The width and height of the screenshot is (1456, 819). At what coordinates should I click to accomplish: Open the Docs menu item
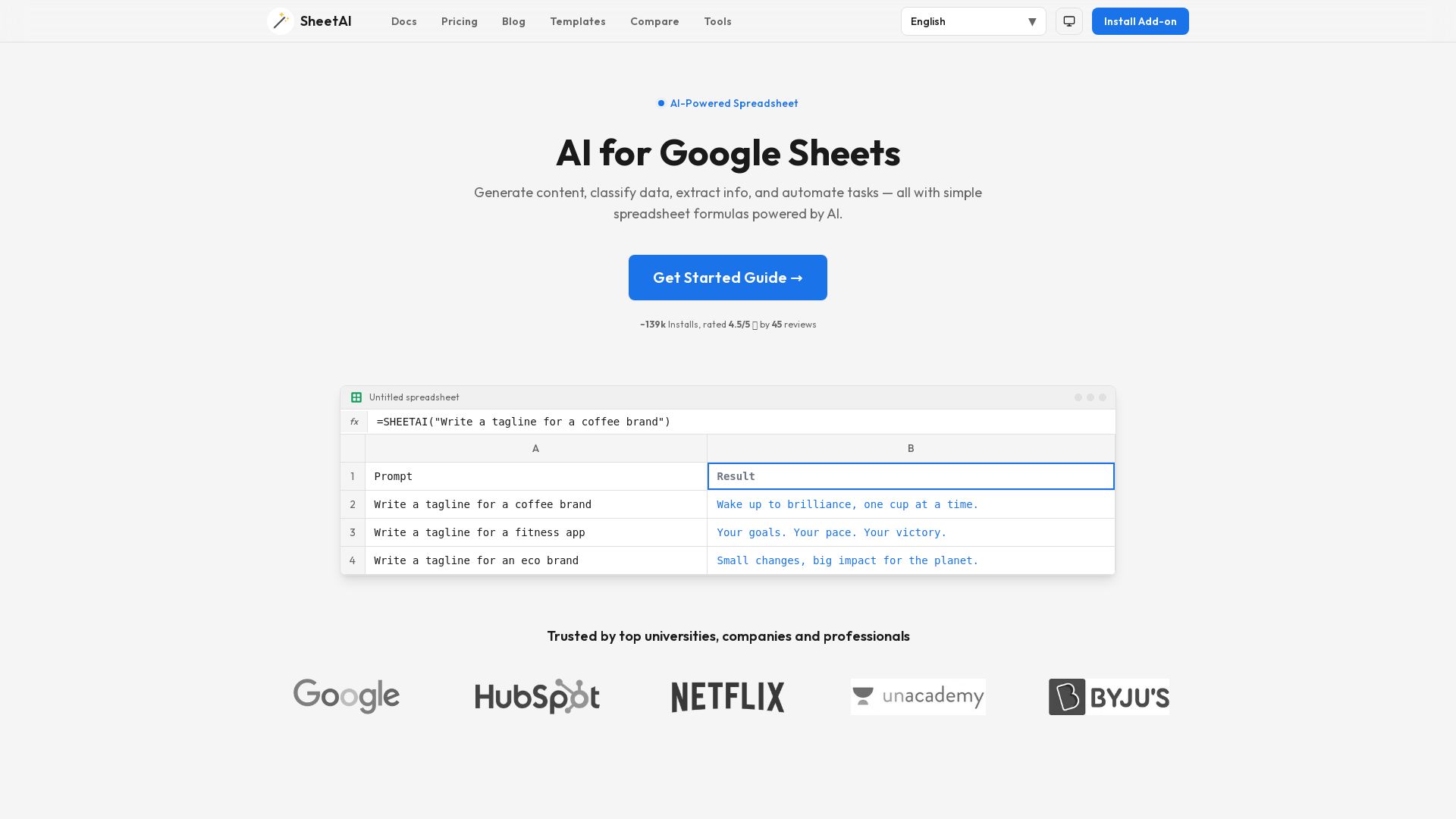pyautogui.click(x=404, y=21)
